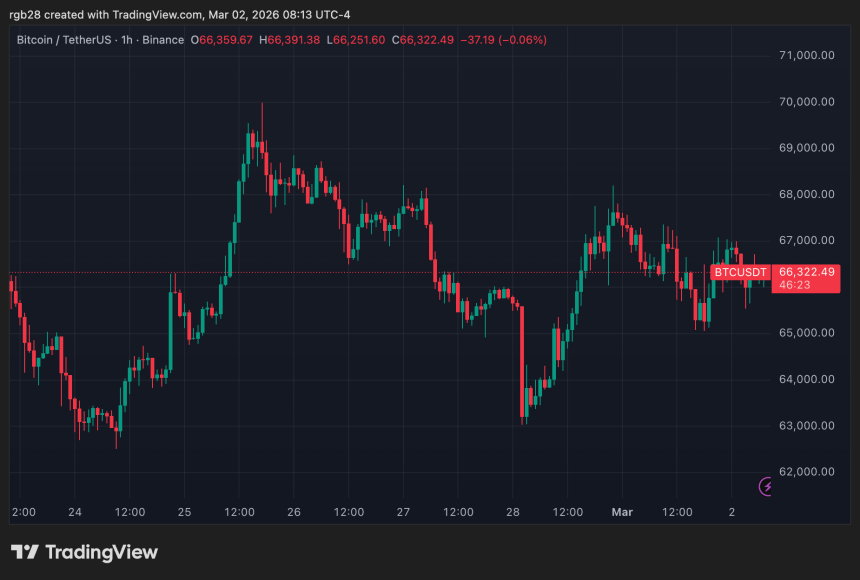This screenshot has height=580, width=860.
Task: Click the Mar label on the time axis
Action: (x=622, y=512)
